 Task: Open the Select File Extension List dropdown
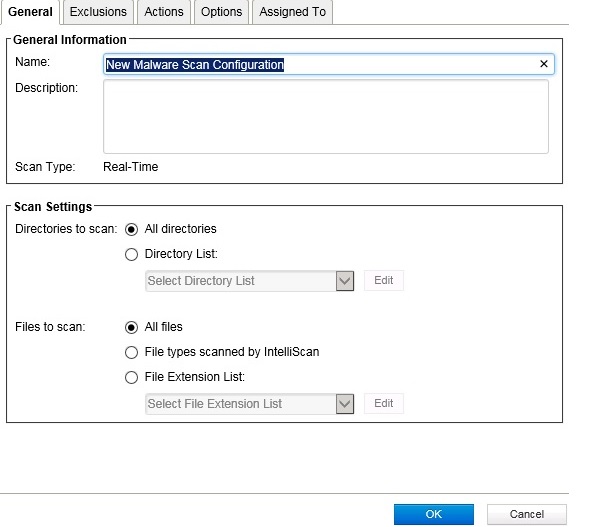pos(345,404)
